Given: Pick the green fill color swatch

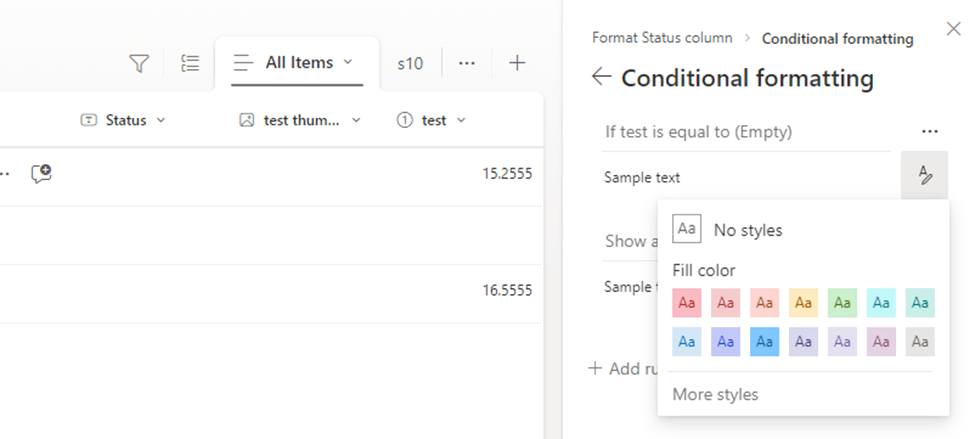Looking at the screenshot, I should point(843,303).
